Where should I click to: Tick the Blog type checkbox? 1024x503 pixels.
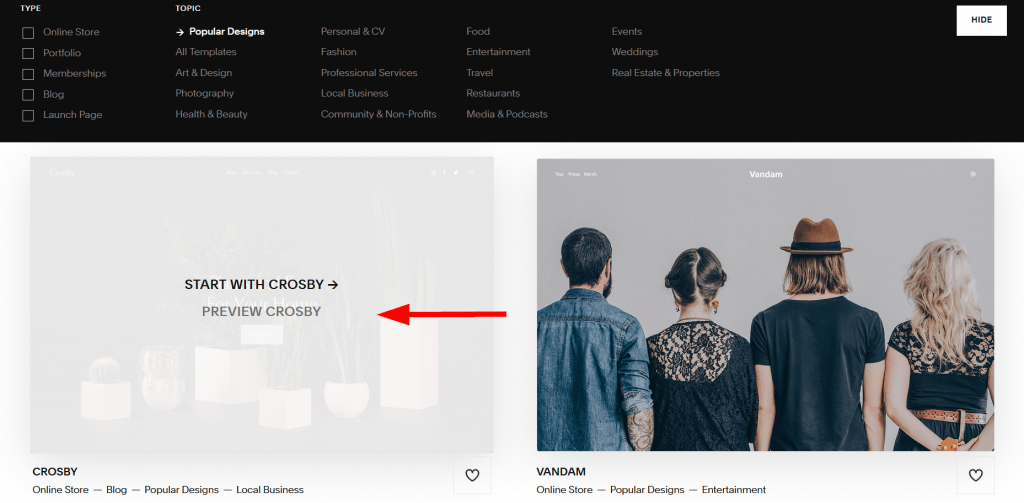click(28, 95)
